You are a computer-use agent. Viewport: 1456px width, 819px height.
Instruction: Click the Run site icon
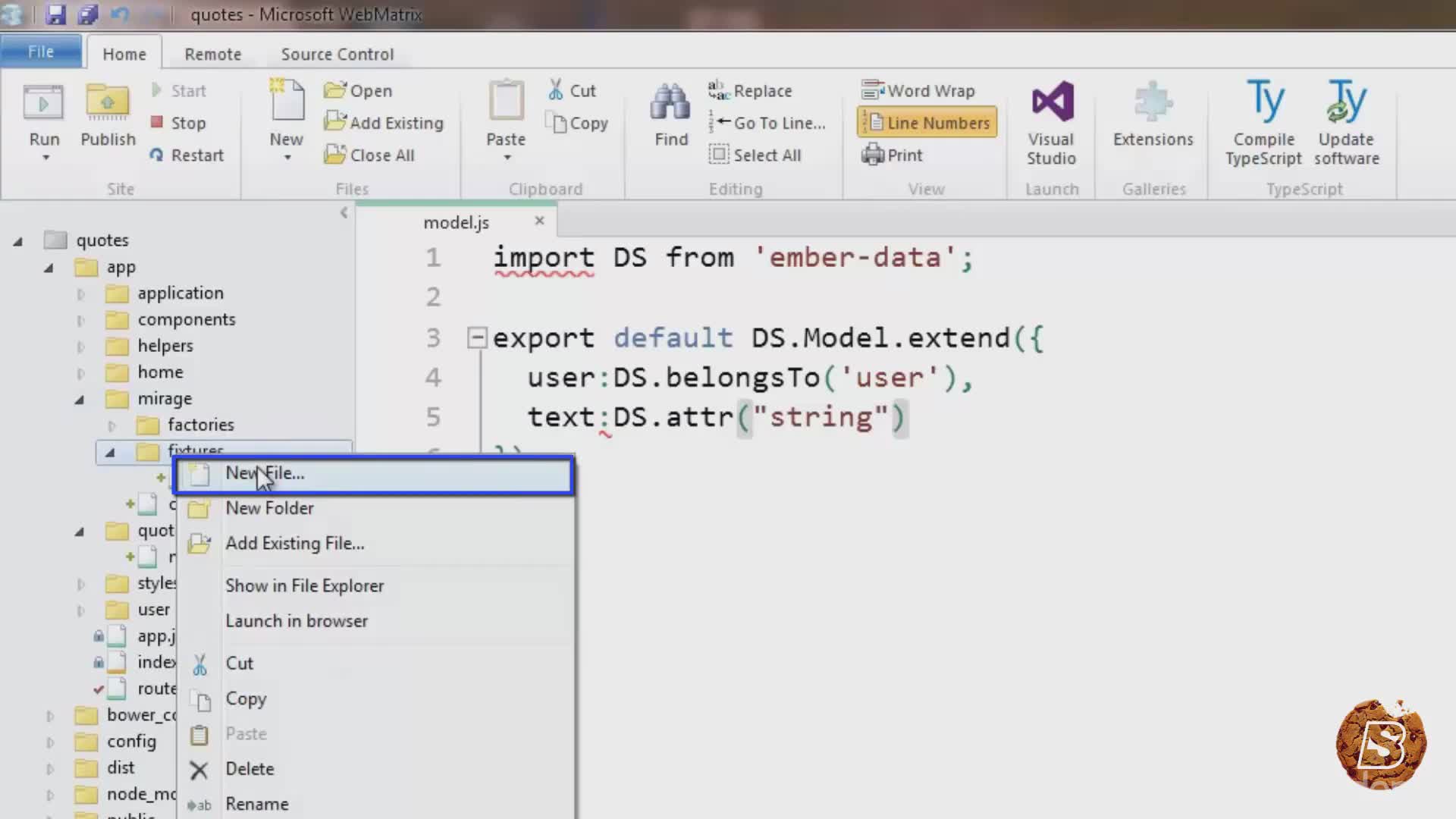[43, 104]
